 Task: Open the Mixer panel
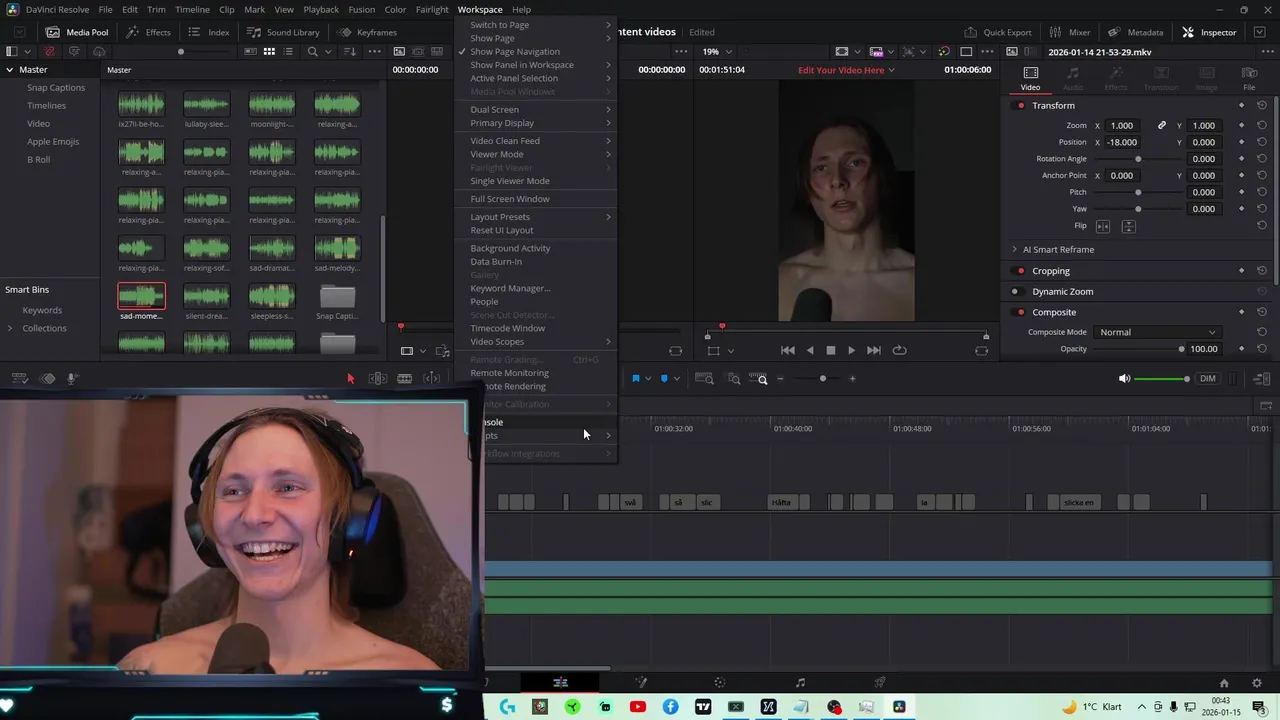coord(1069,32)
